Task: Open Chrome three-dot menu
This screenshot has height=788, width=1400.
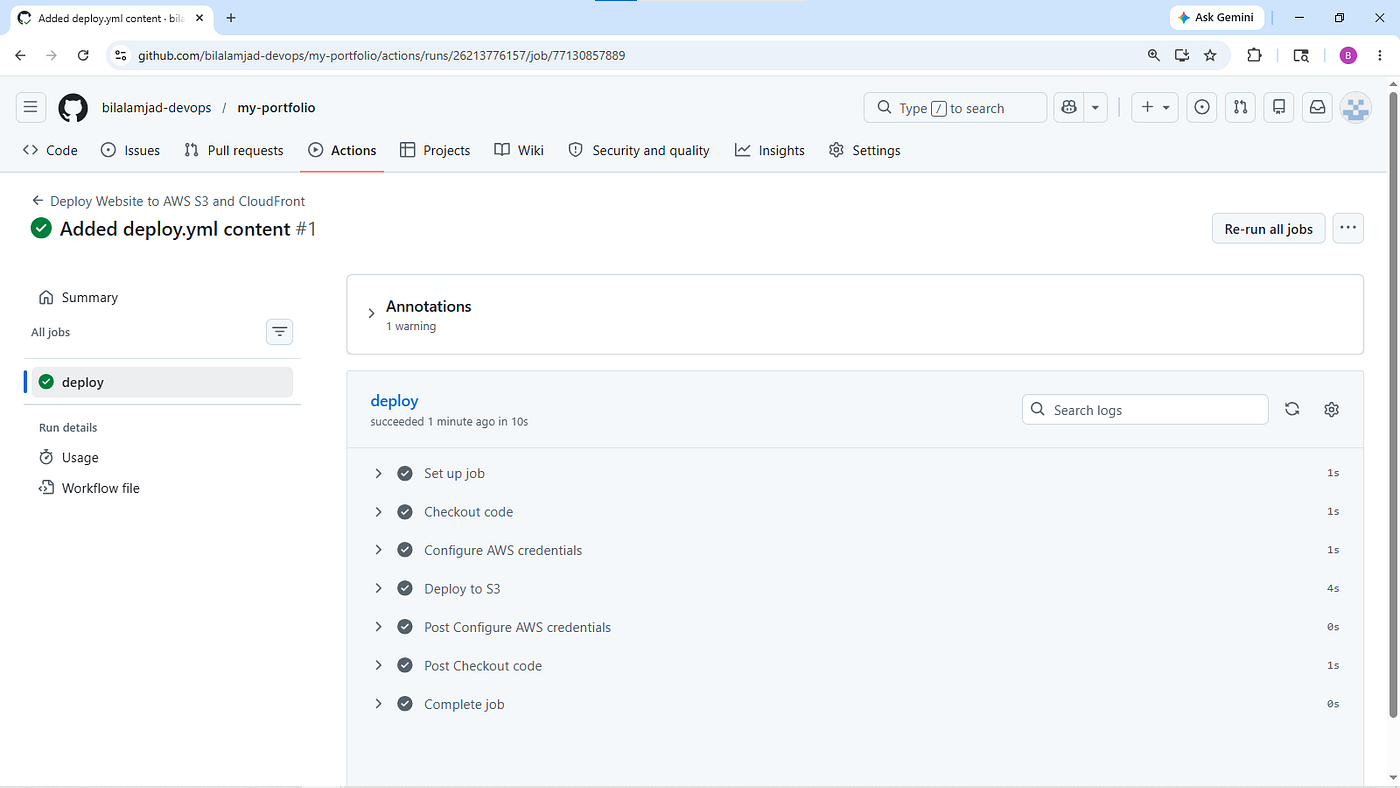Action: (x=1380, y=55)
